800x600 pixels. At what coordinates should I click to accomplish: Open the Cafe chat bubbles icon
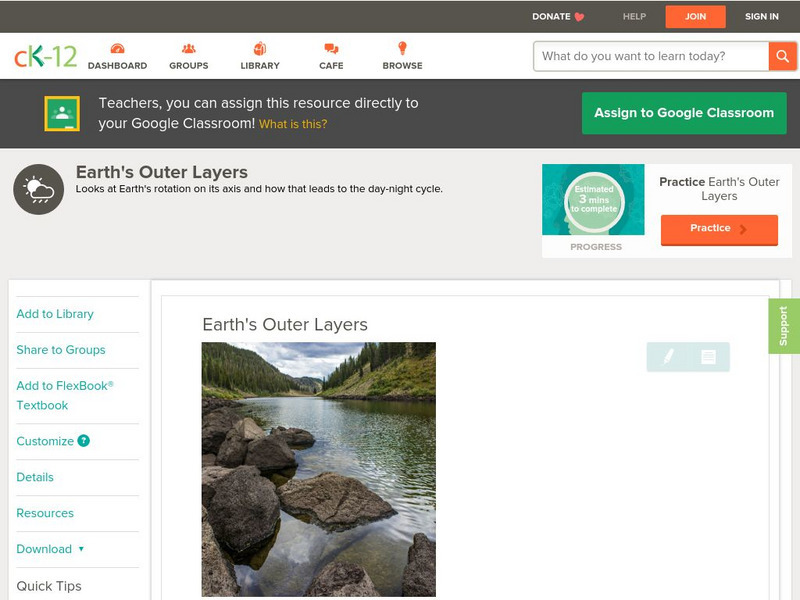[331, 48]
